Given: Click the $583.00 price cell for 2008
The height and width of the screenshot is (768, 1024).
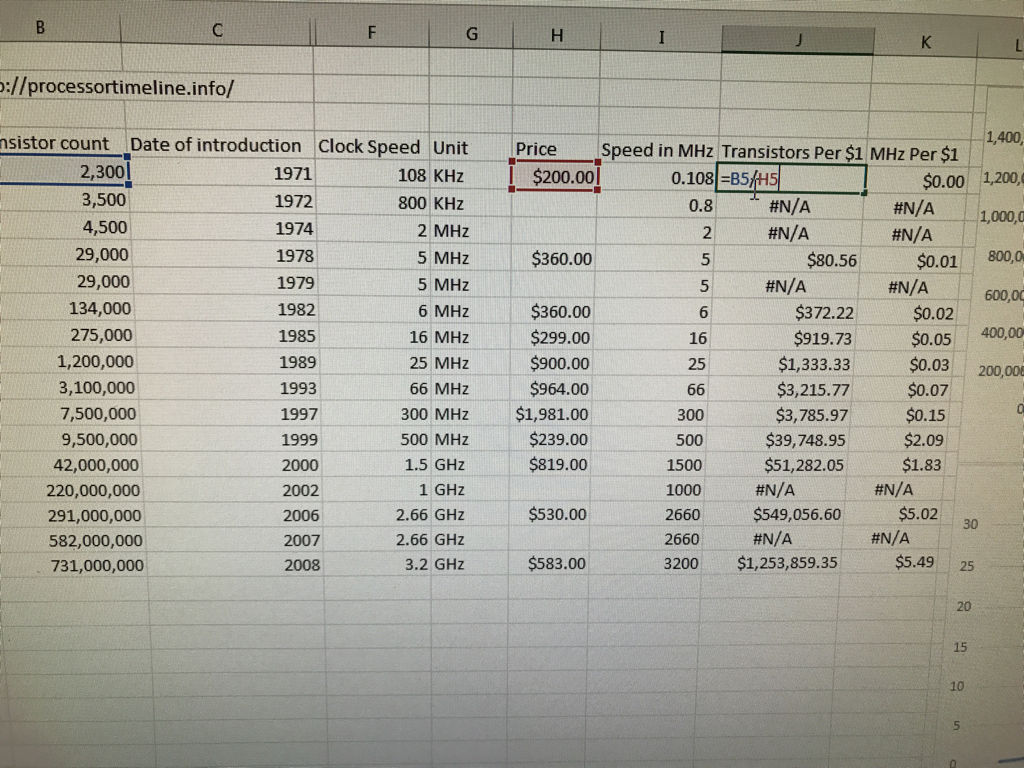Looking at the screenshot, I should tap(558, 563).
